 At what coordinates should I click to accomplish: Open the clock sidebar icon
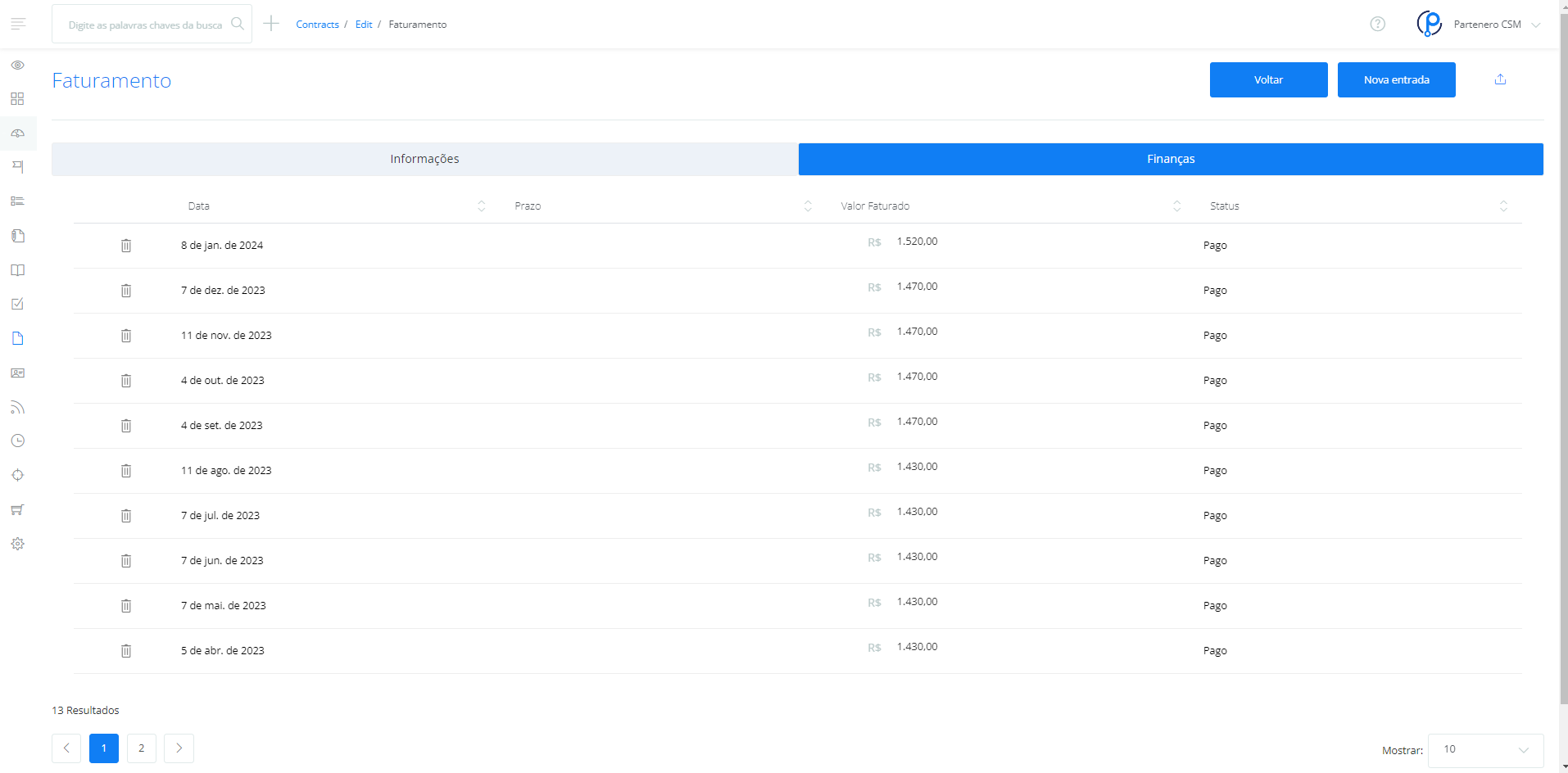coord(17,441)
